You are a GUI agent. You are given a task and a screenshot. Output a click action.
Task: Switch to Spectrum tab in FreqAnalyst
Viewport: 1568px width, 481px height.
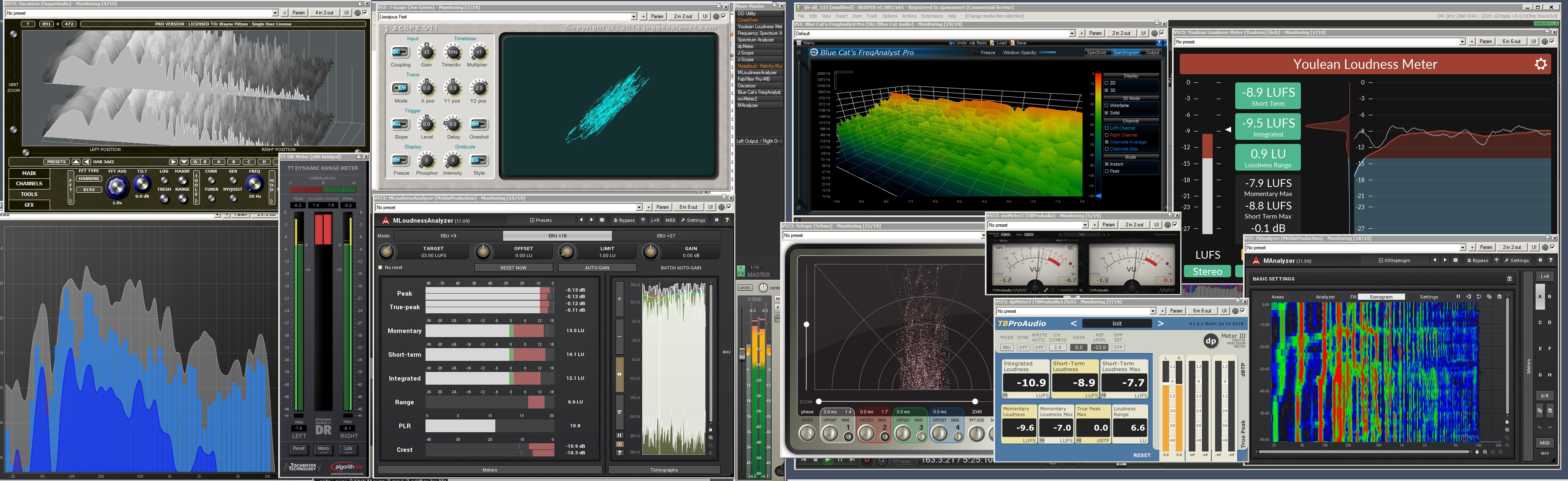coord(1097,53)
